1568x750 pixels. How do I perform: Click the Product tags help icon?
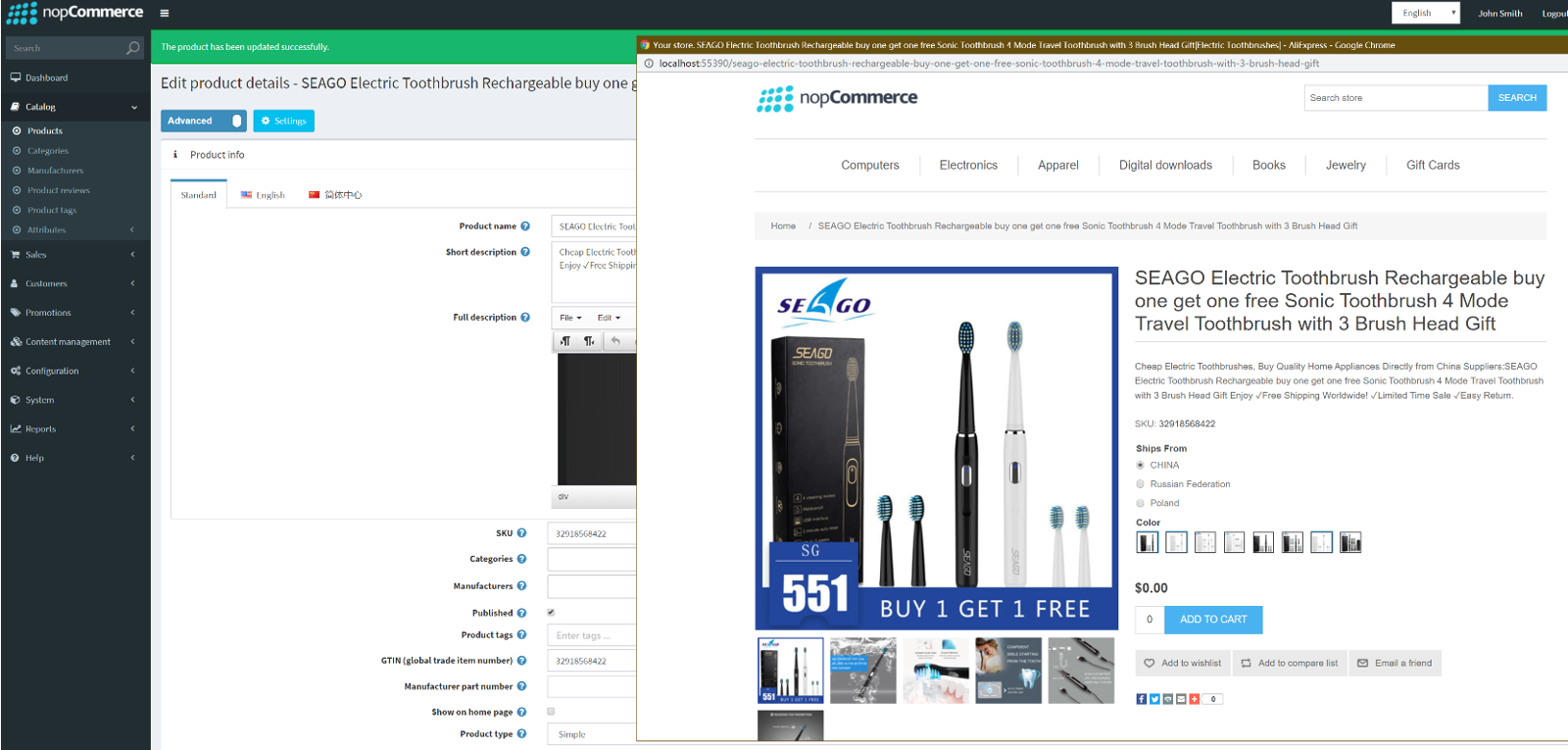(x=521, y=635)
